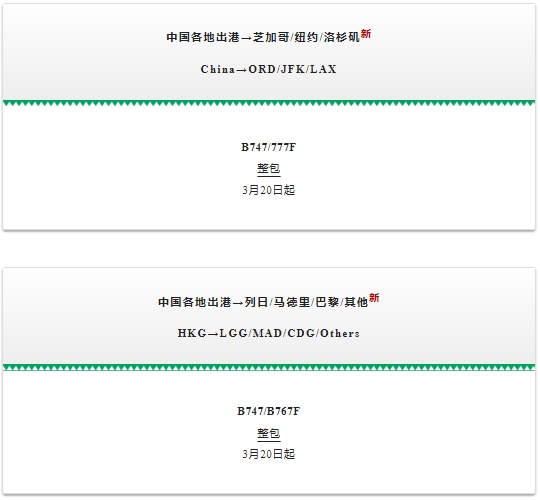Screen dimensions: 540x500
Task: Open the 整包 link under B747/777F
Action: click(x=269, y=169)
